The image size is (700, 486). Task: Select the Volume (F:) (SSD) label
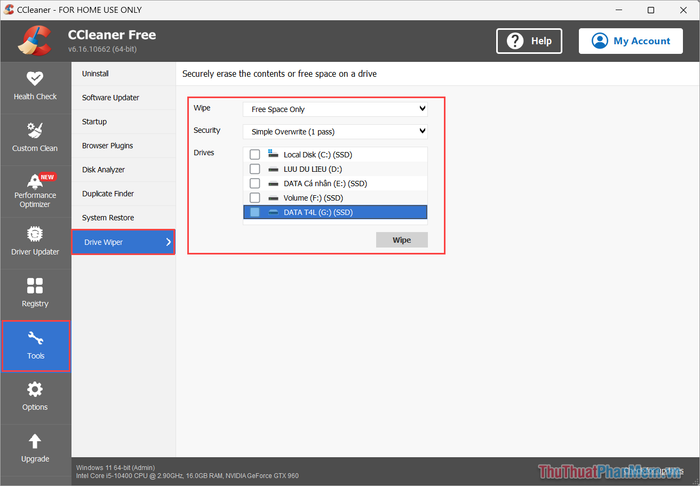tap(313, 198)
